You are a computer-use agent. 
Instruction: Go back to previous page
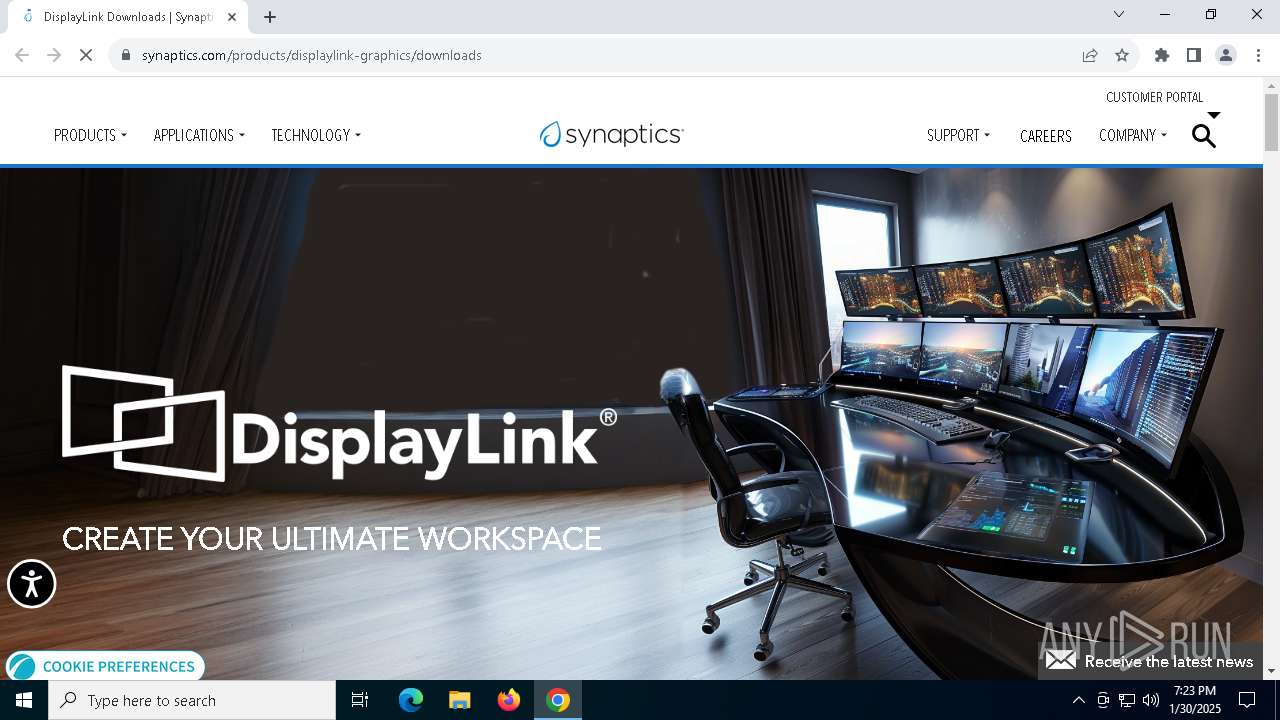click(x=22, y=55)
